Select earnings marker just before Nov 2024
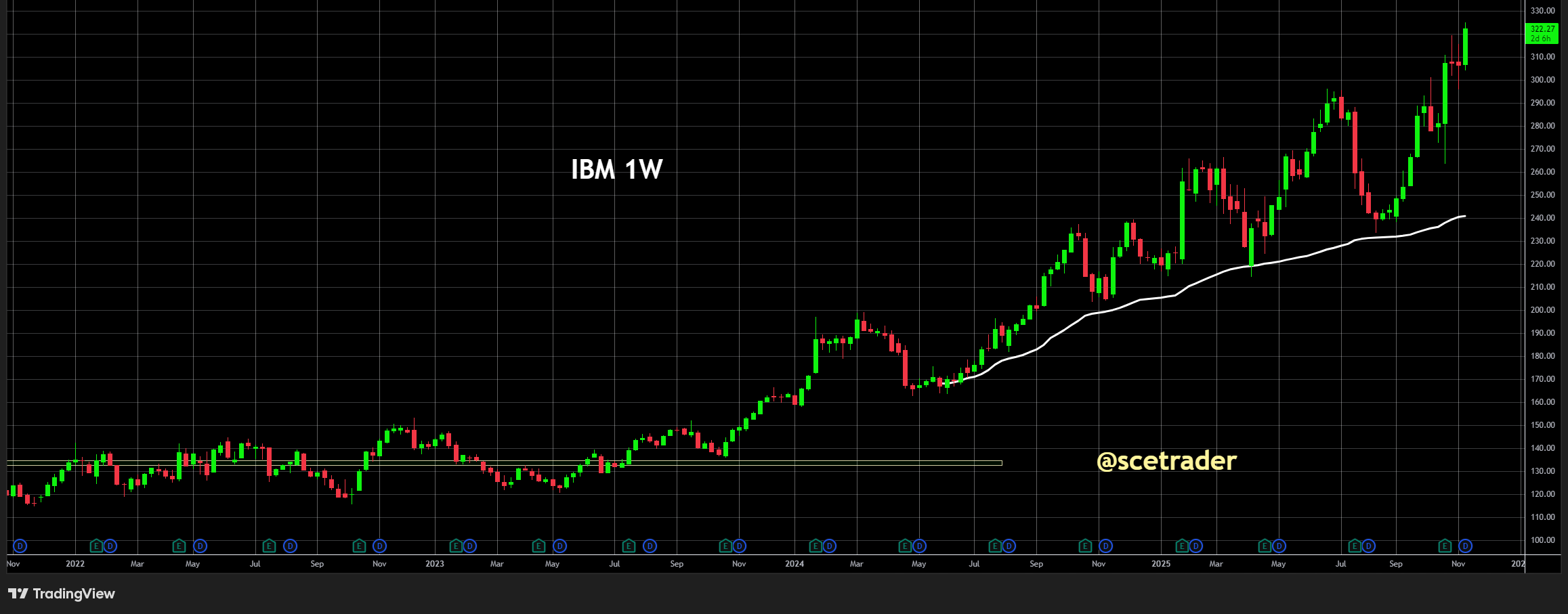The height and width of the screenshot is (614, 1568). [1085, 546]
